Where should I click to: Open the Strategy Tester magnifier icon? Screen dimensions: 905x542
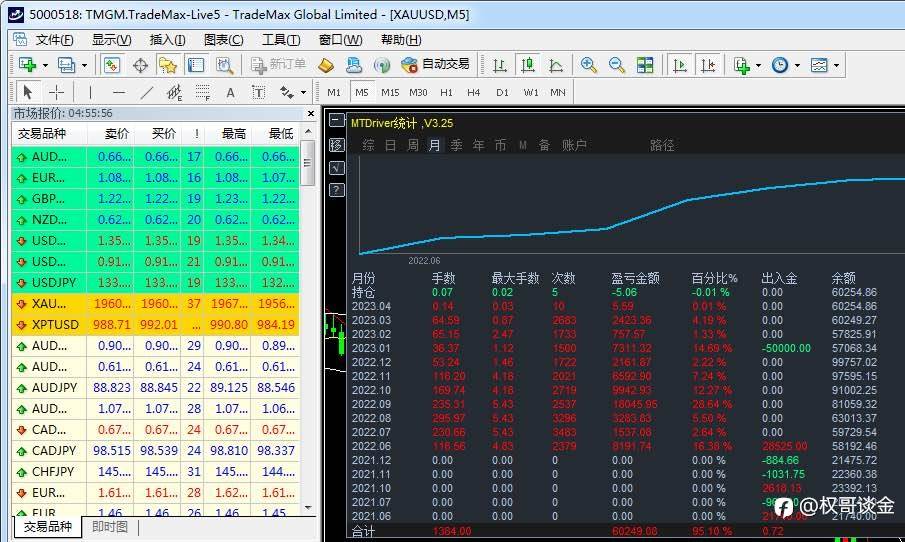point(224,65)
